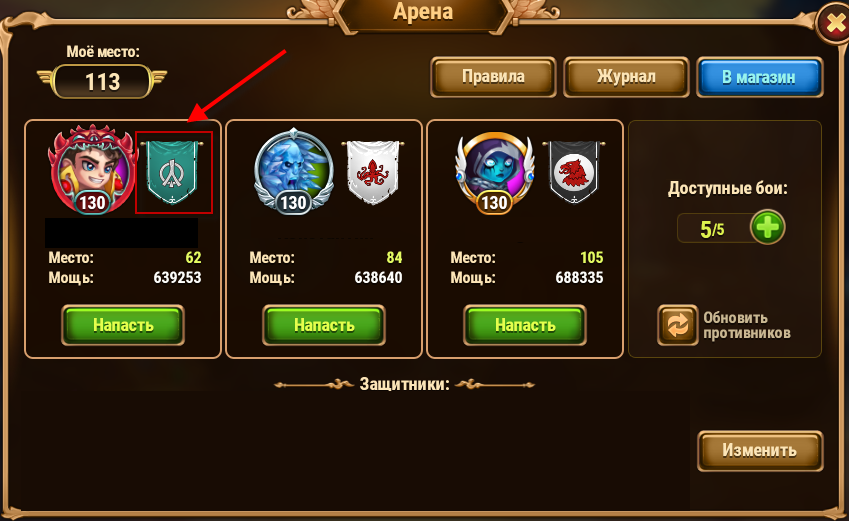Click the Защитники defenders heading
849x521 pixels.
404,384
